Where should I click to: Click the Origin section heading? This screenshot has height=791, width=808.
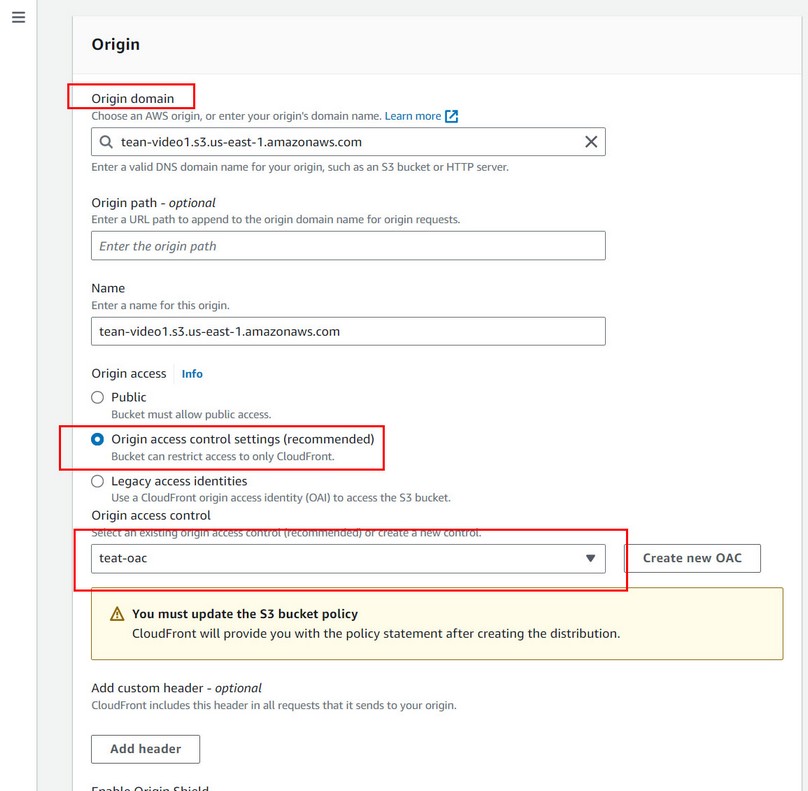tap(116, 45)
